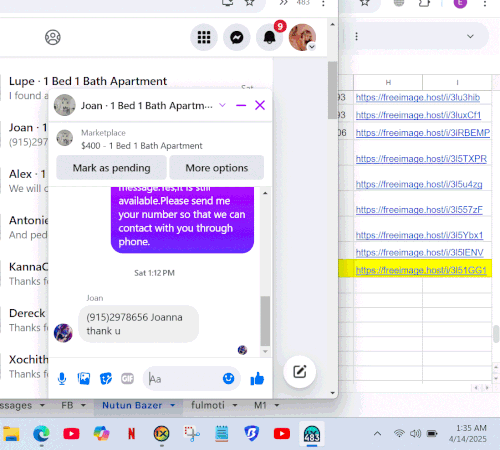
Task: Show hidden system tray icons
Action: tap(377, 434)
